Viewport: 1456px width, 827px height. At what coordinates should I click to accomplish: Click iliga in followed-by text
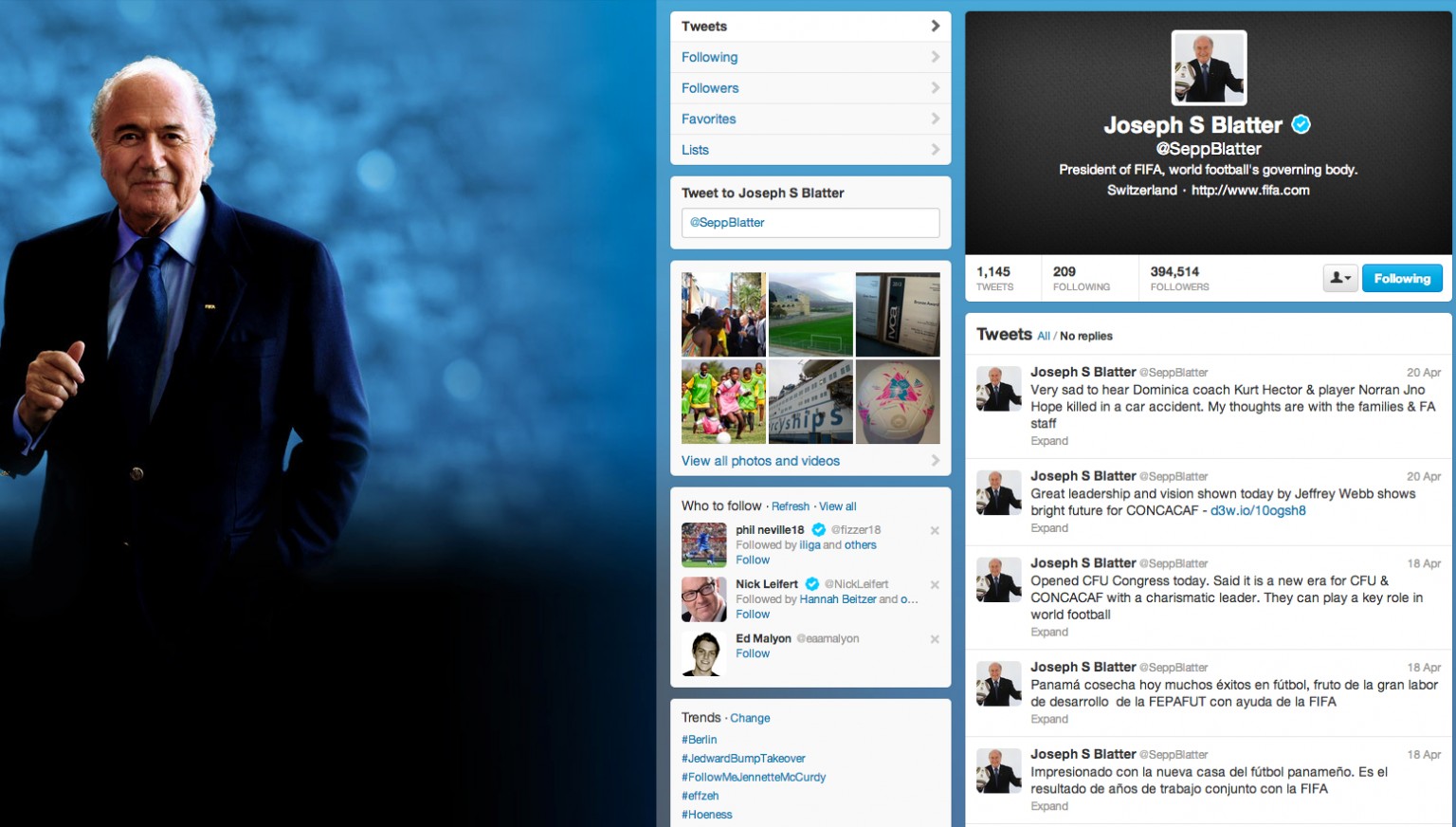[x=810, y=545]
